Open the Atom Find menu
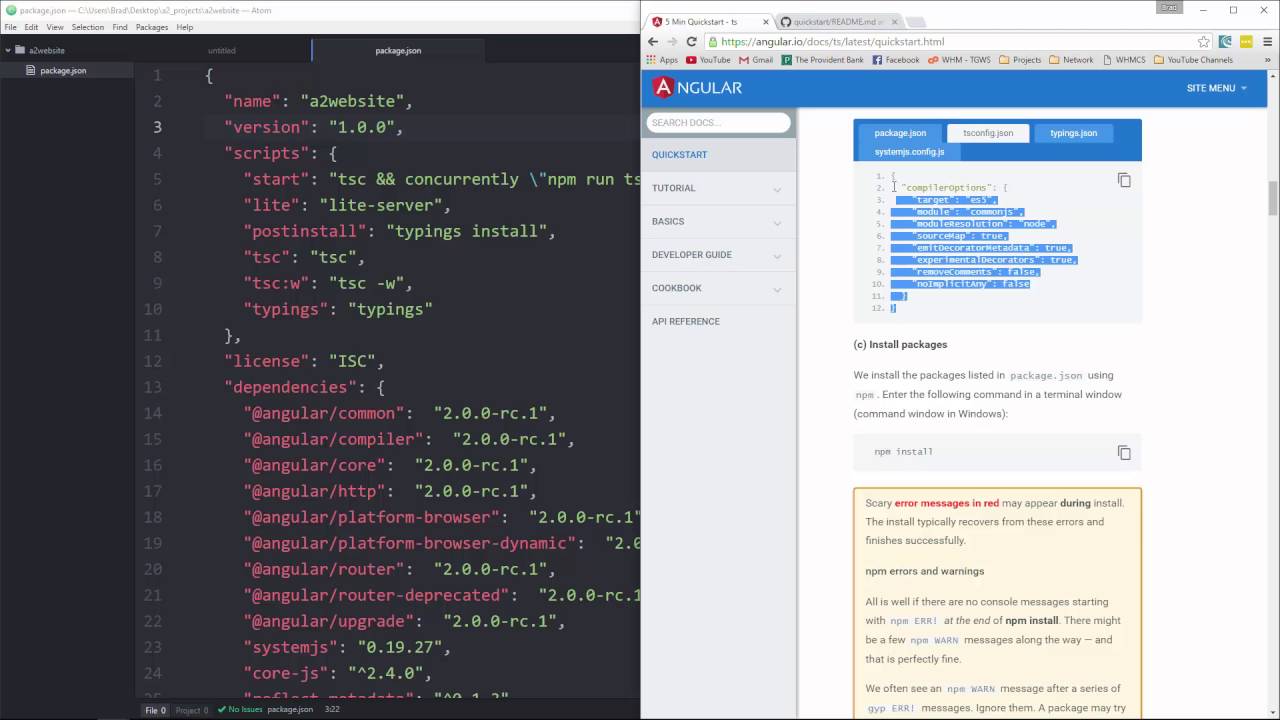1280x720 pixels. tap(120, 27)
